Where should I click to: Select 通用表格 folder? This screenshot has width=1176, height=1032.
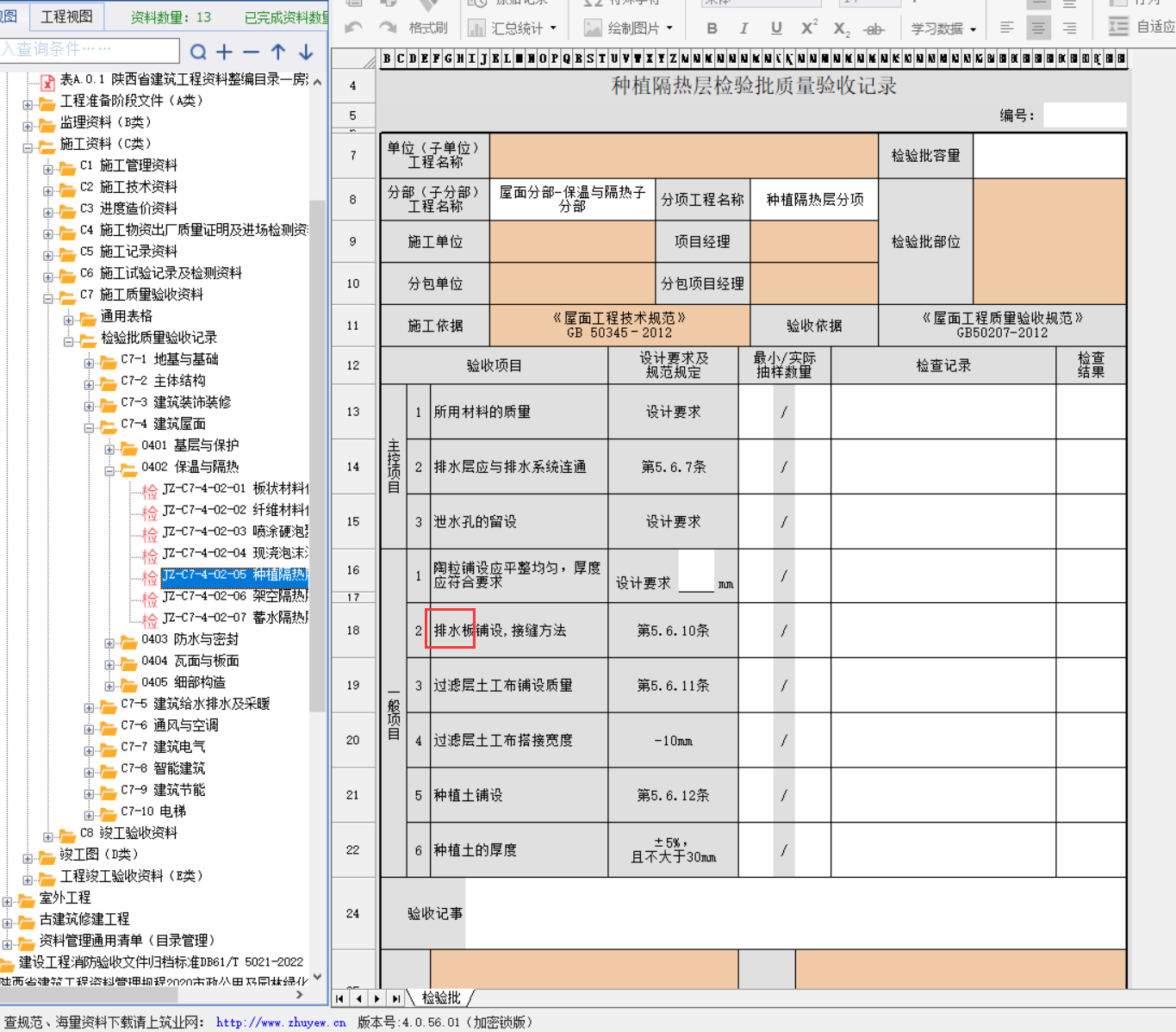pyautogui.click(x=126, y=316)
